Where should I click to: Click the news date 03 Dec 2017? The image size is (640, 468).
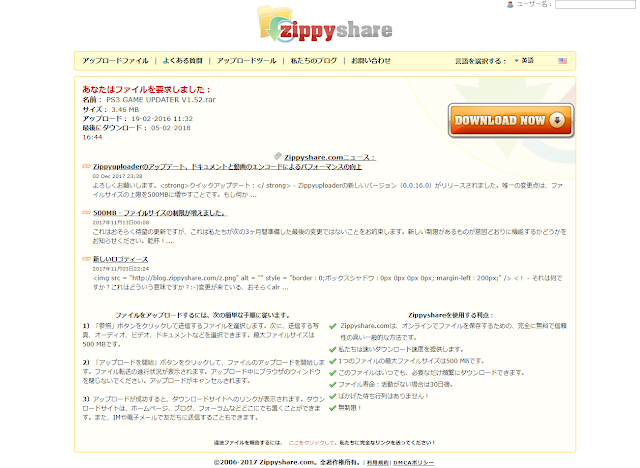(x=118, y=176)
